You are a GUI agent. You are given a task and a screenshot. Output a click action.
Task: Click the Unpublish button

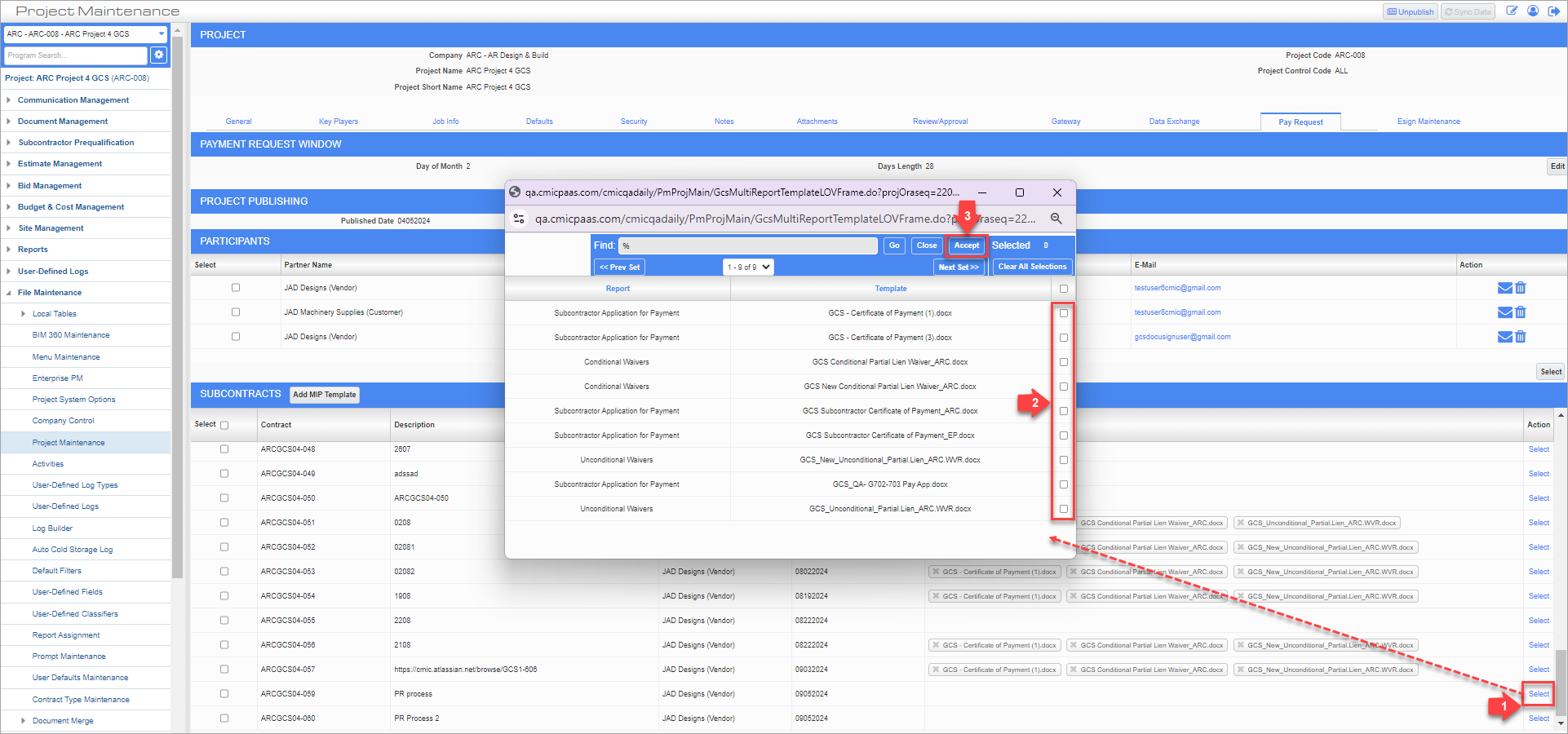[x=1411, y=11]
